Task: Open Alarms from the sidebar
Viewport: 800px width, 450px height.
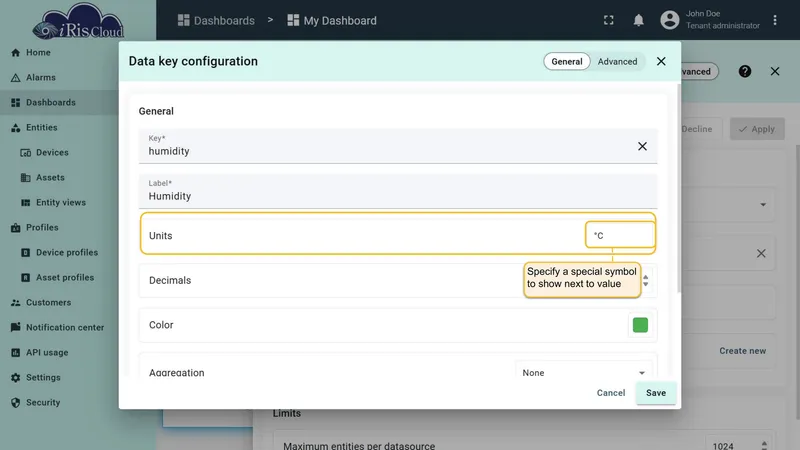Action: tap(41, 78)
